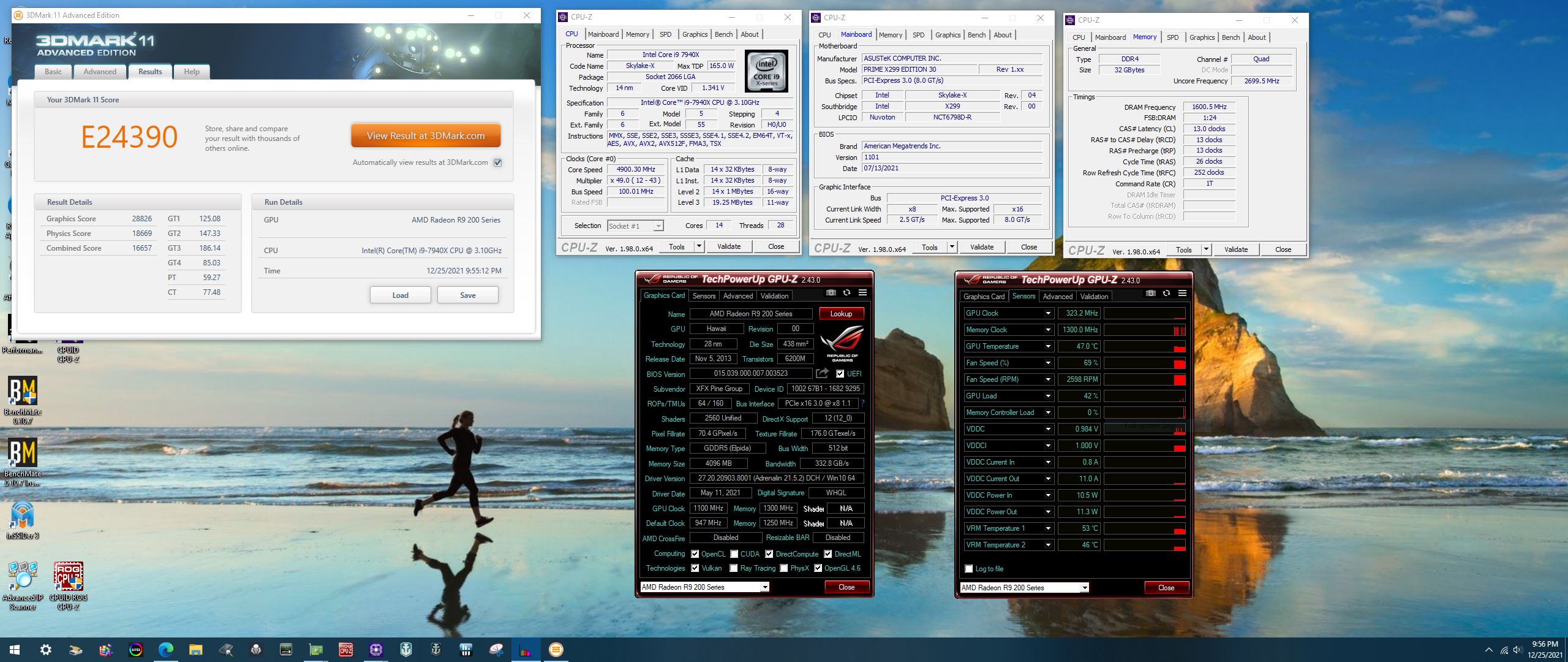1568x662 pixels.
Task: Toggle the DirectML checkbox in GPU-Z
Action: [x=827, y=554]
